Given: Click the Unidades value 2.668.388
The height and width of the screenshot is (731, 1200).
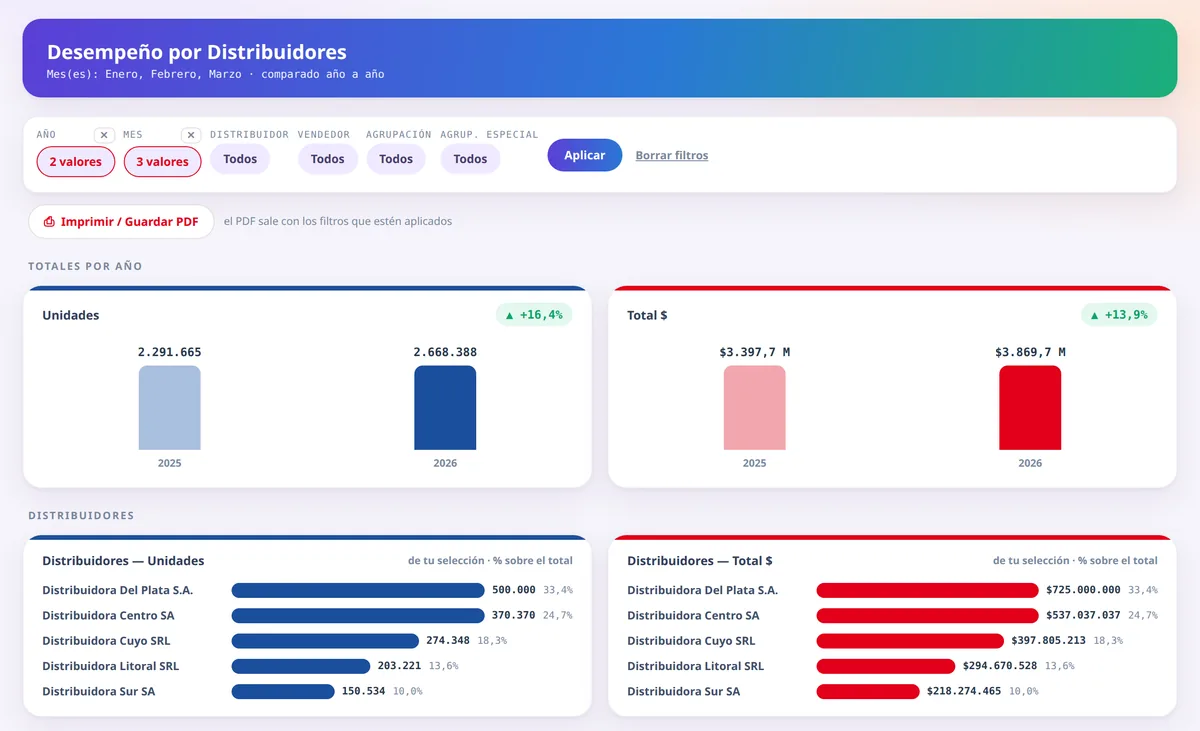Looking at the screenshot, I should 445,352.
